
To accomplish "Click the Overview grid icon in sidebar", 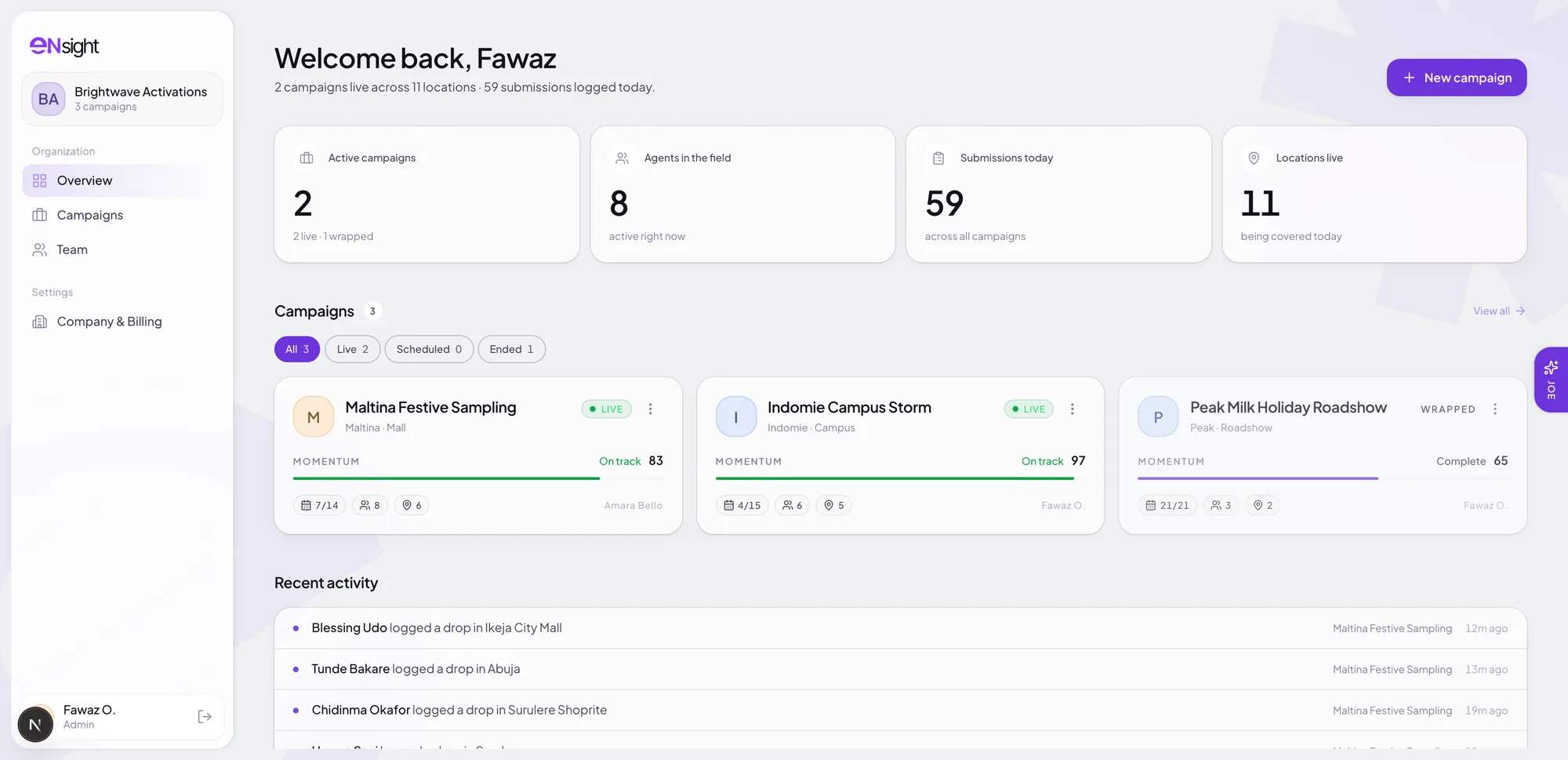I will 40,180.
